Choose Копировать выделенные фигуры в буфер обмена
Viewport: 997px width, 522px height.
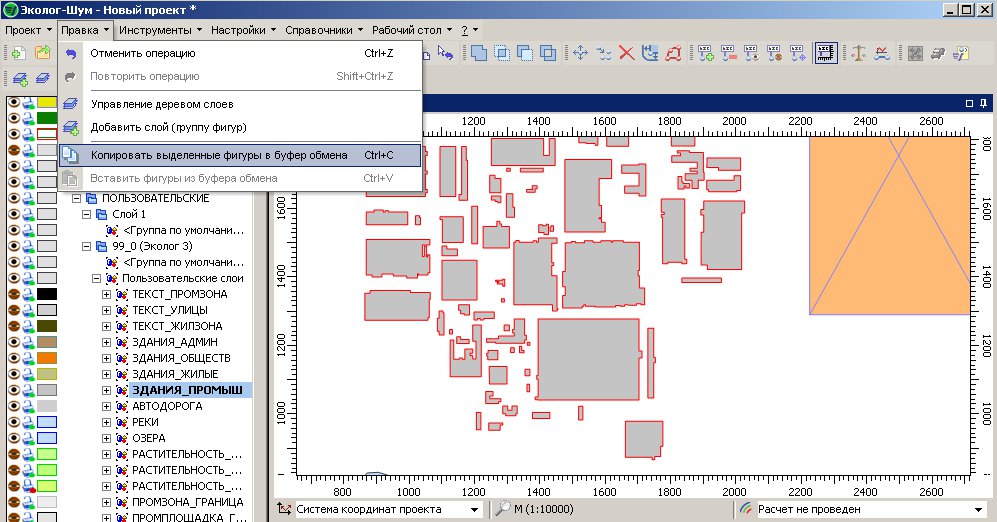[x=219, y=155]
